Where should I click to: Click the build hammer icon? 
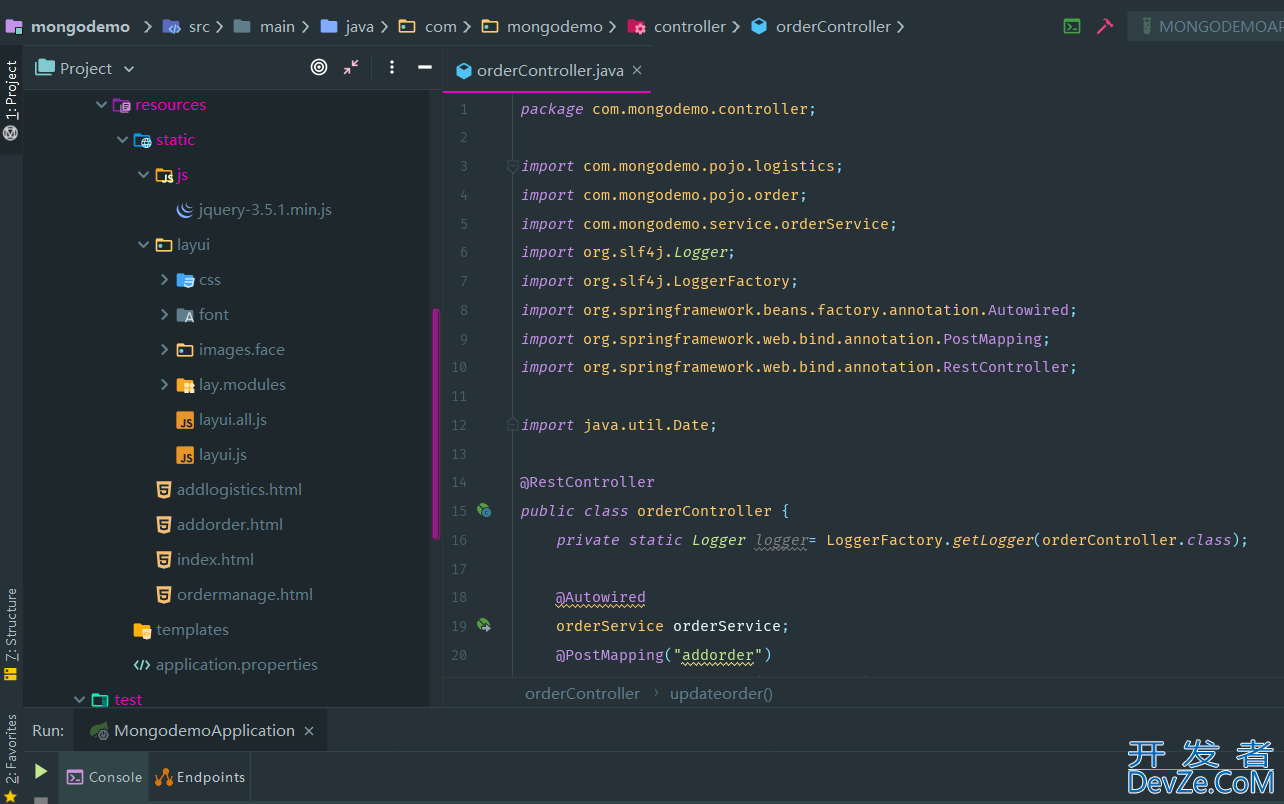point(1105,27)
